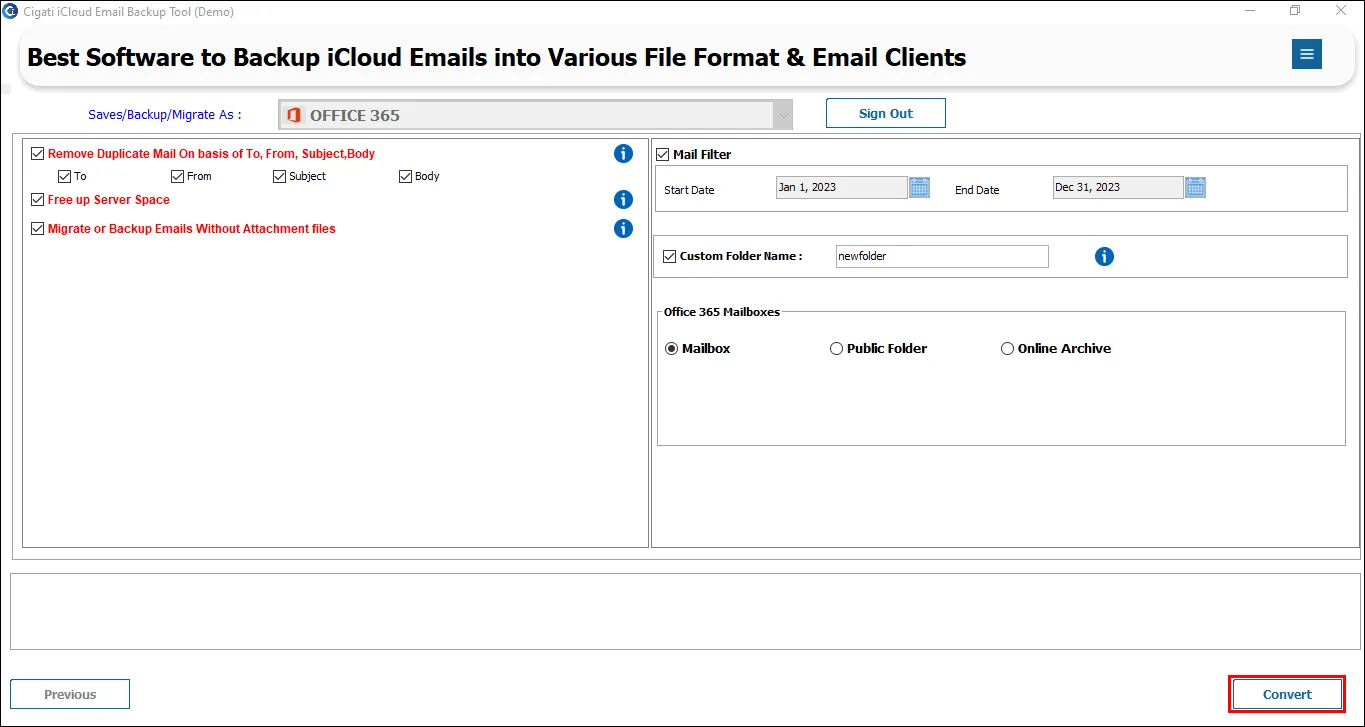Click info icon for Free up Server Space

623,200
